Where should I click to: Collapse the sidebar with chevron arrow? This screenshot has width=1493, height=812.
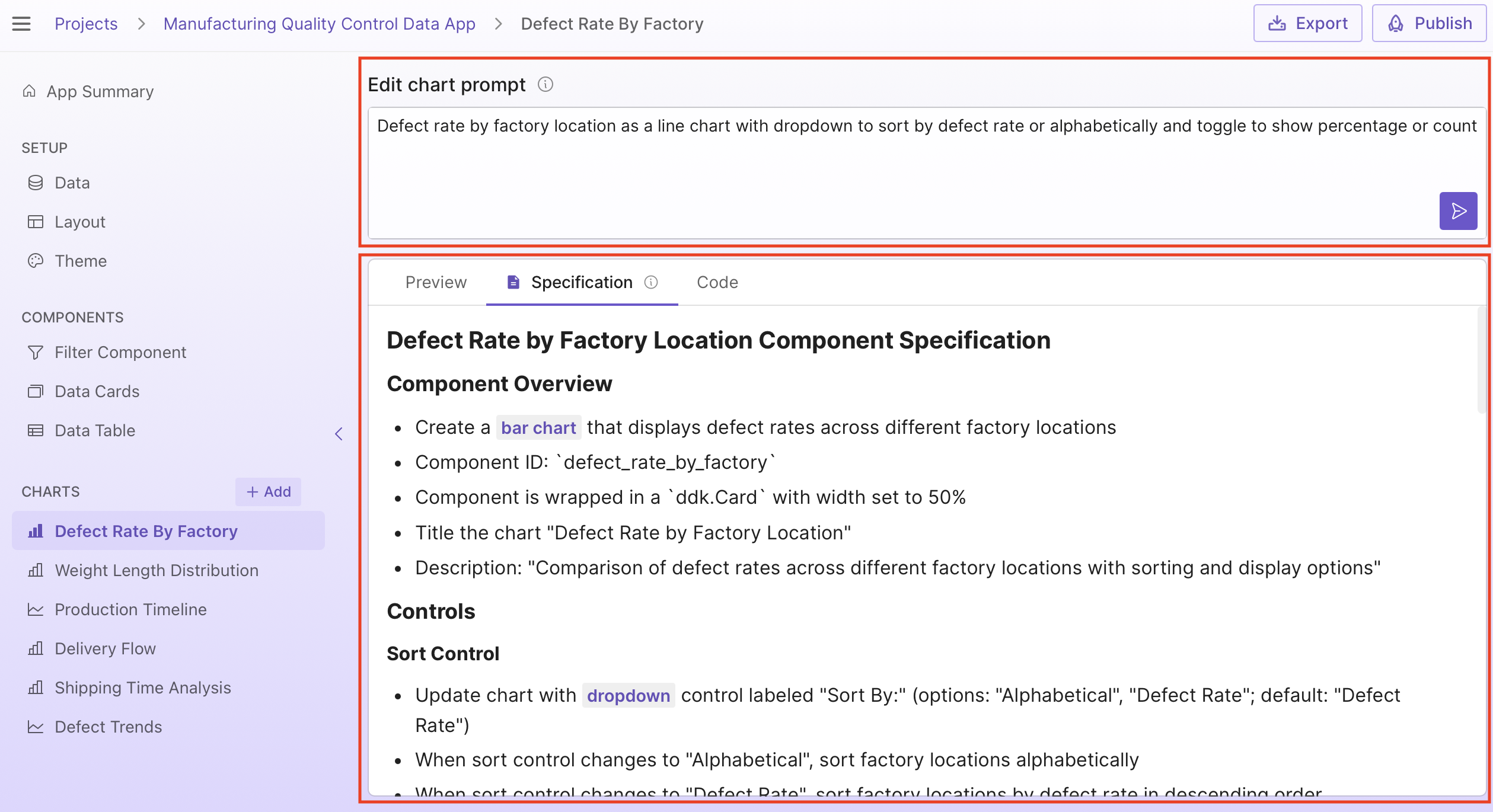click(x=339, y=434)
